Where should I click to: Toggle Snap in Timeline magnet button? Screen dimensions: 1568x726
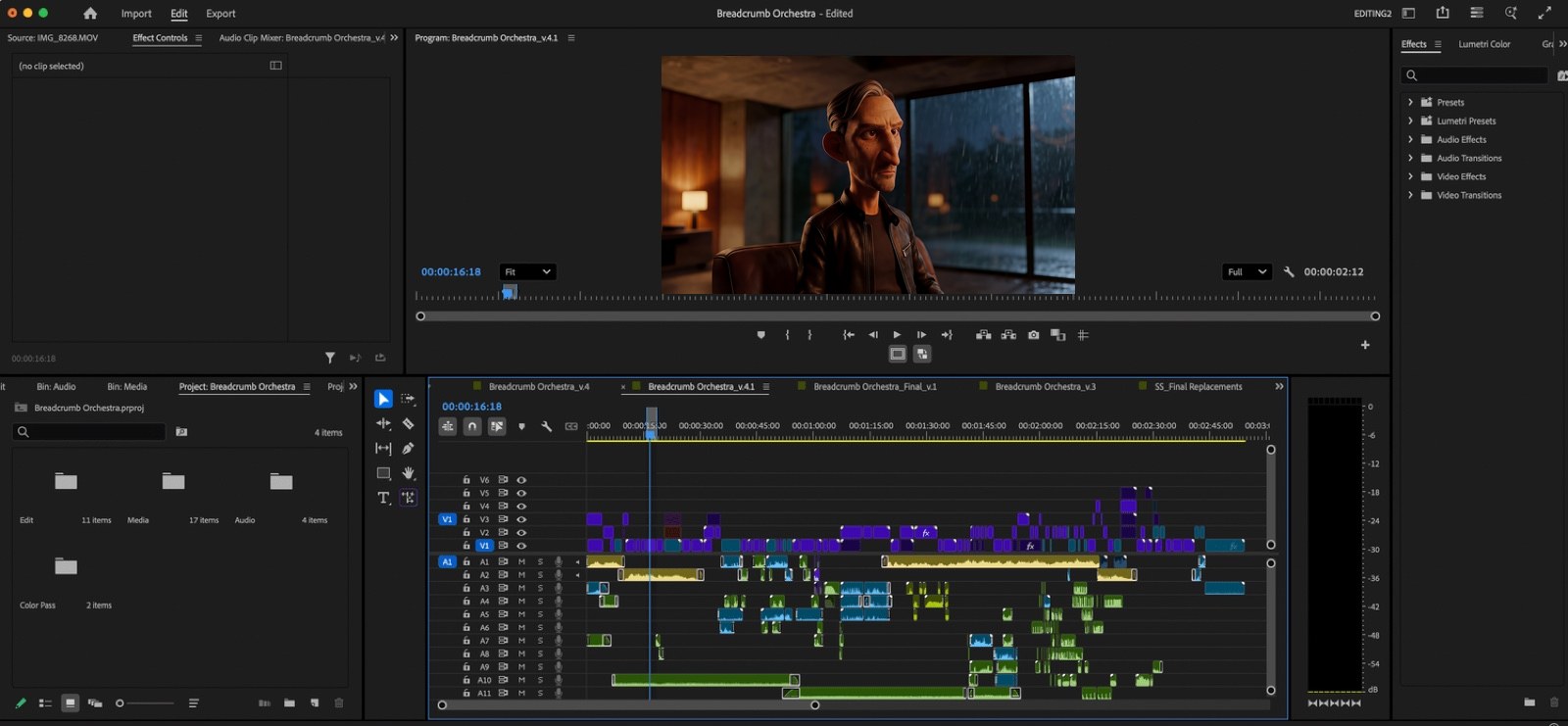coord(472,426)
